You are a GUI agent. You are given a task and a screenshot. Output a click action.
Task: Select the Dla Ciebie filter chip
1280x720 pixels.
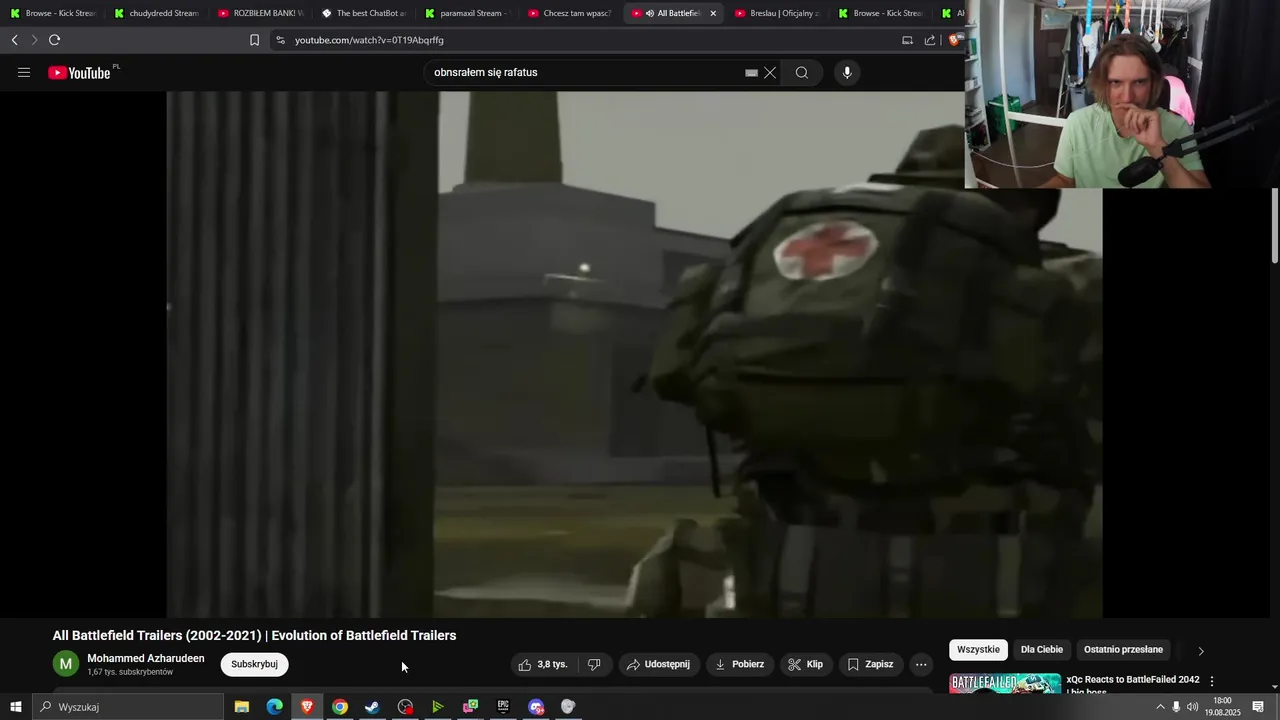(x=1042, y=650)
